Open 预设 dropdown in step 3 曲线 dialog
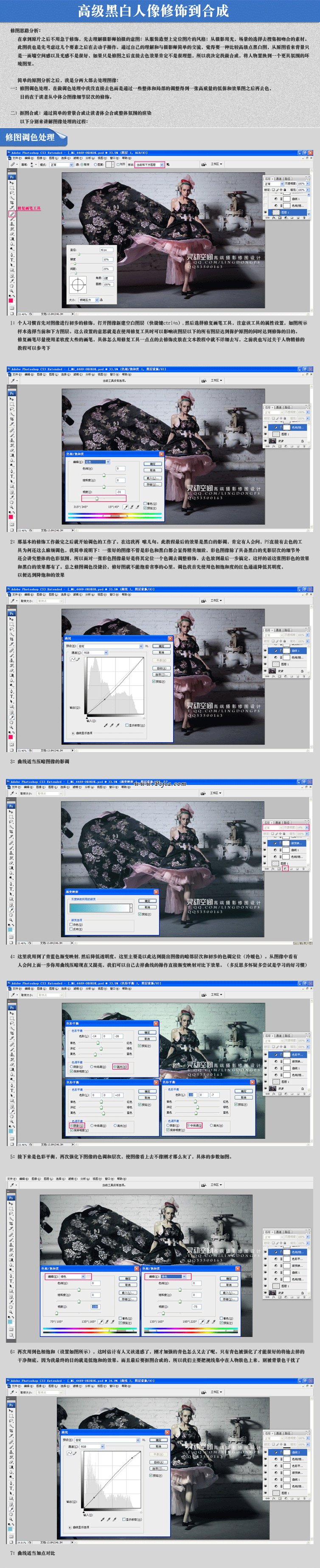320x1568 pixels. (111, 646)
